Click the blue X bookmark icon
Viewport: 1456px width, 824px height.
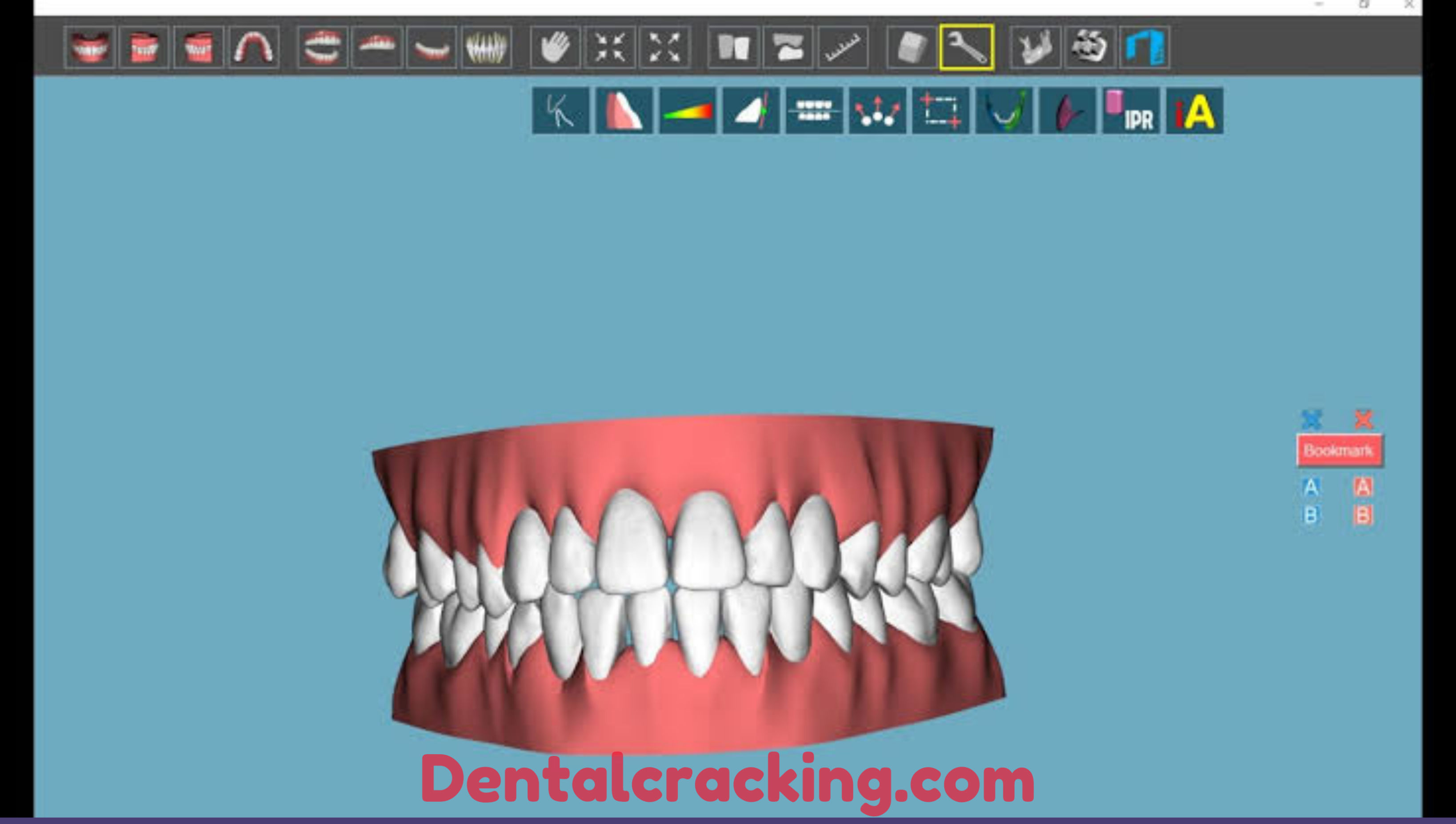[1311, 419]
